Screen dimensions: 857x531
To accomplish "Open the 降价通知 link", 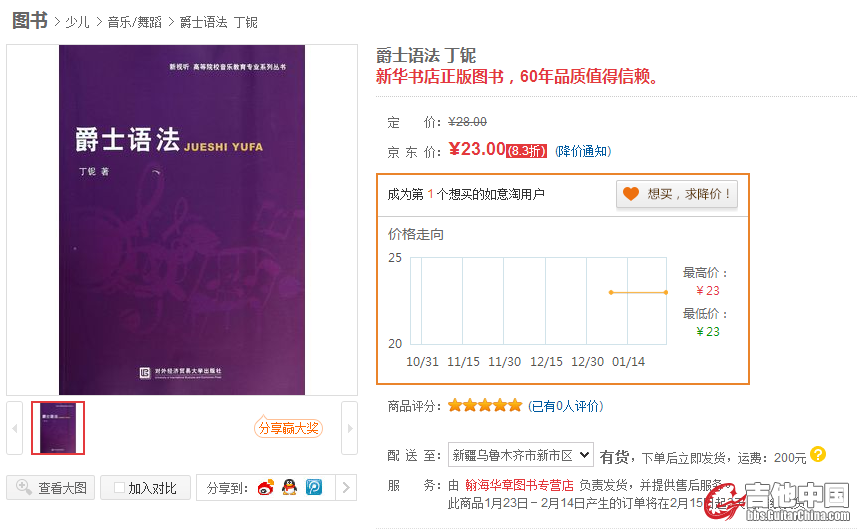I will pos(583,151).
